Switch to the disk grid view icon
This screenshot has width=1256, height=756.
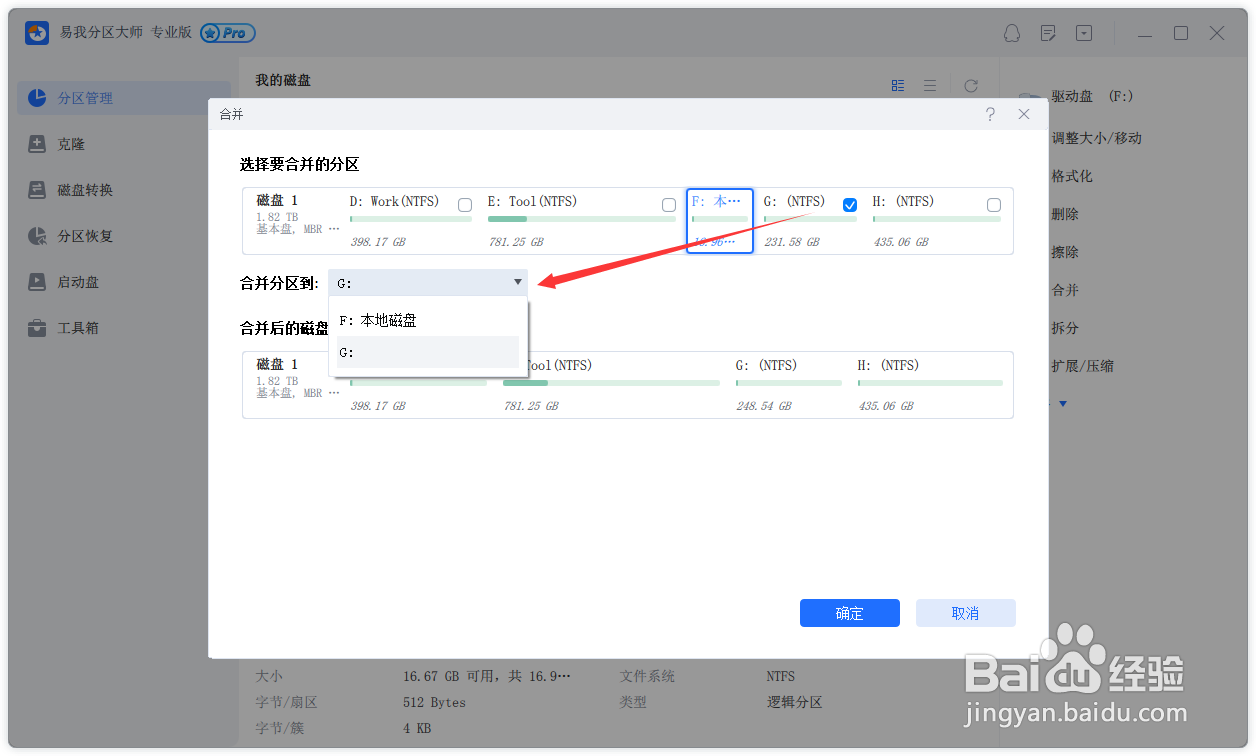(x=898, y=86)
